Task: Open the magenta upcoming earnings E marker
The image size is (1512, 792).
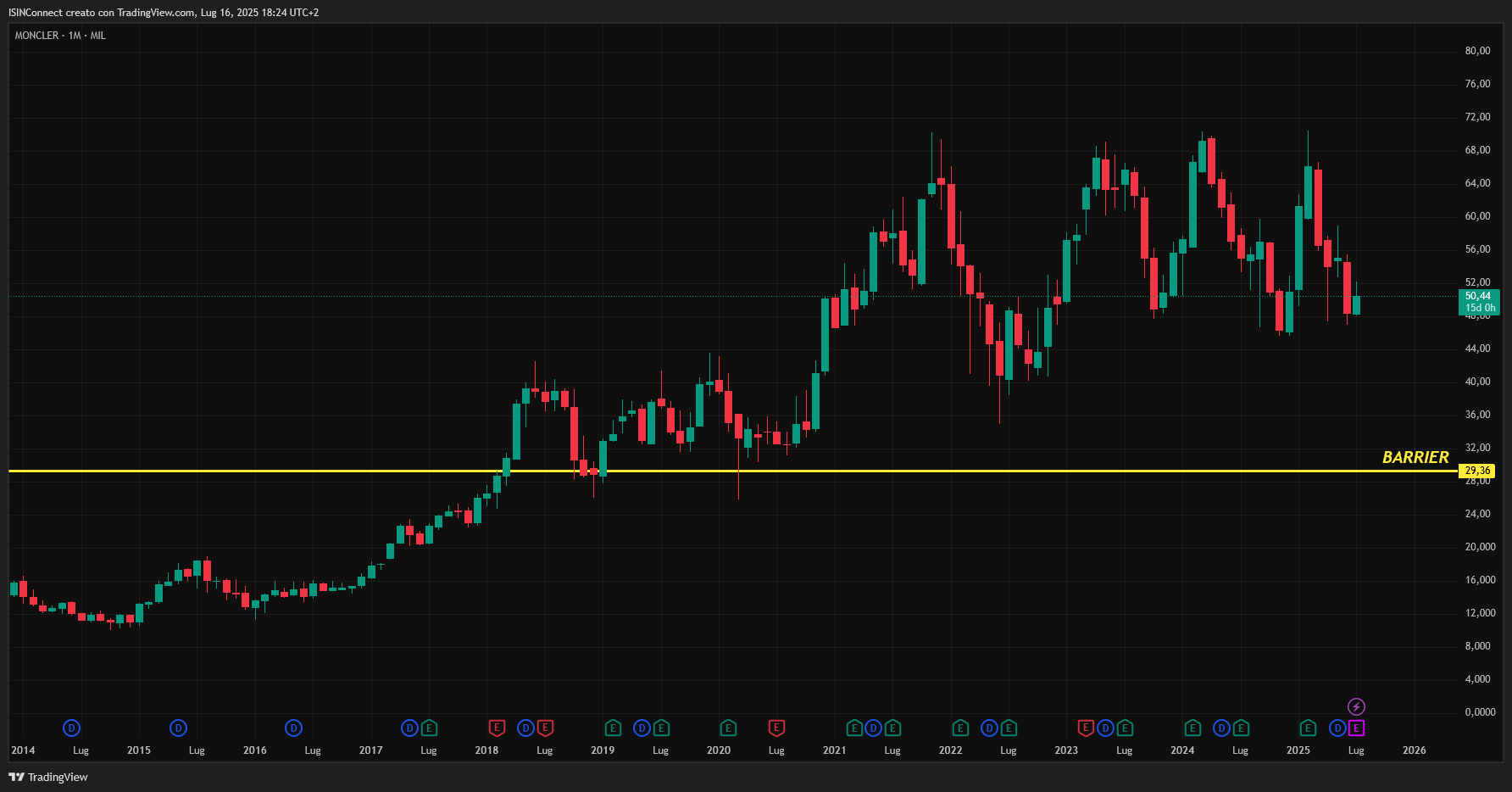Action: pyautogui.click(x=1357, y=728)
